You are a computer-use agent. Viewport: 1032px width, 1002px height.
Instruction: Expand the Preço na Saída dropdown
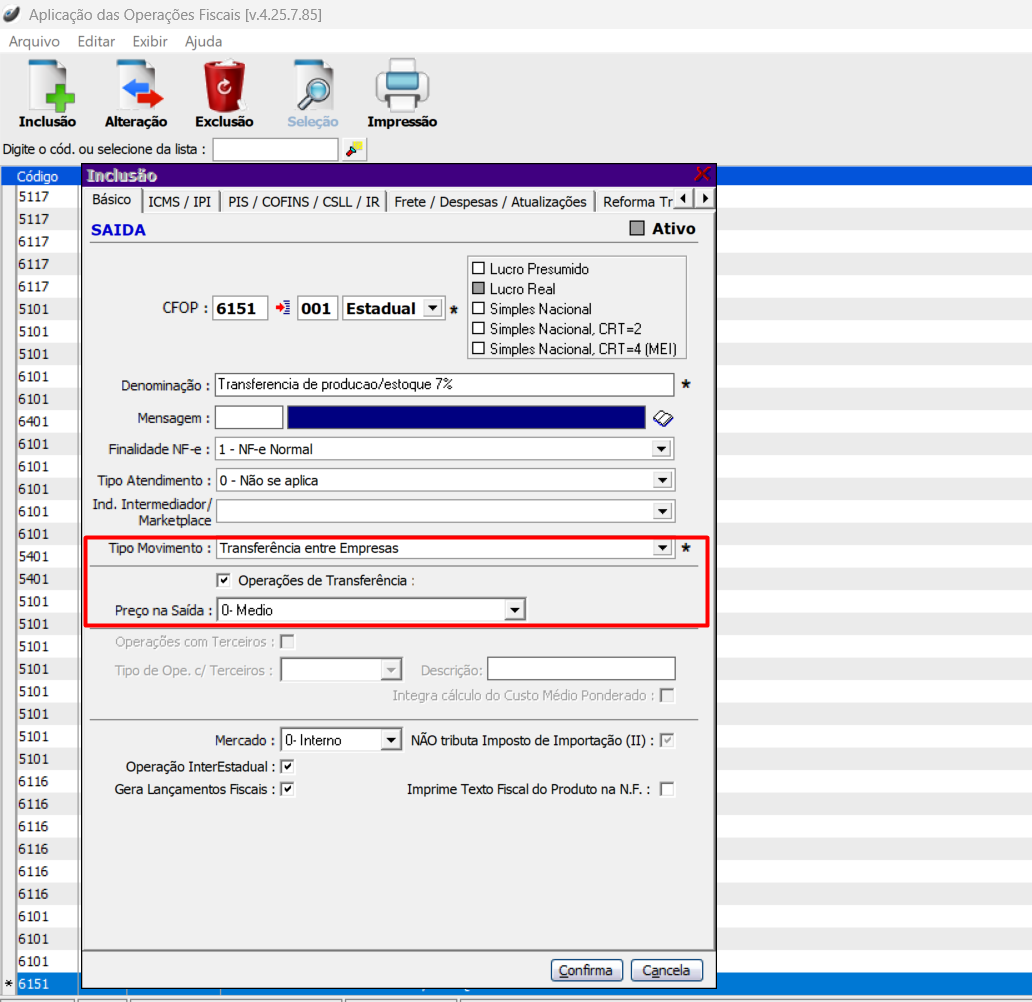[x=514, y=609]
